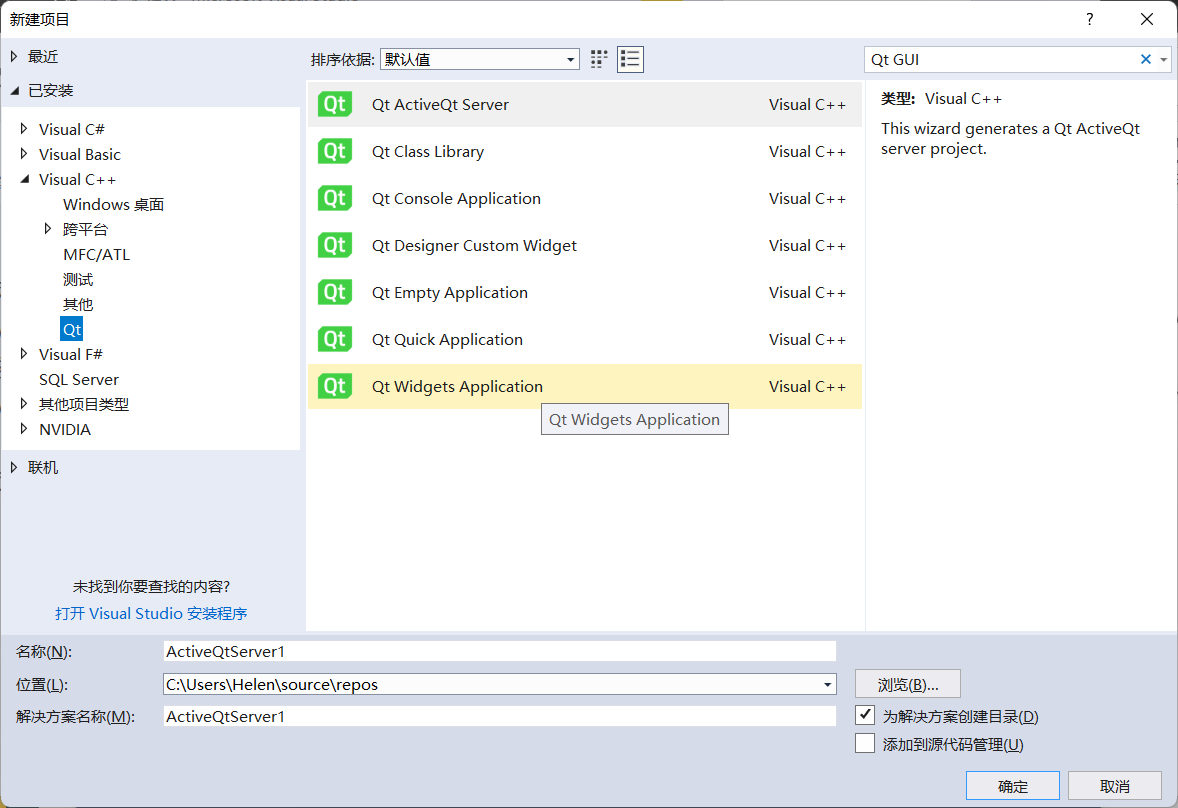The height and width of the screenshot is (808, 1178).
Task: Collapse the Visual C++ node
Action: pos(24,179)
